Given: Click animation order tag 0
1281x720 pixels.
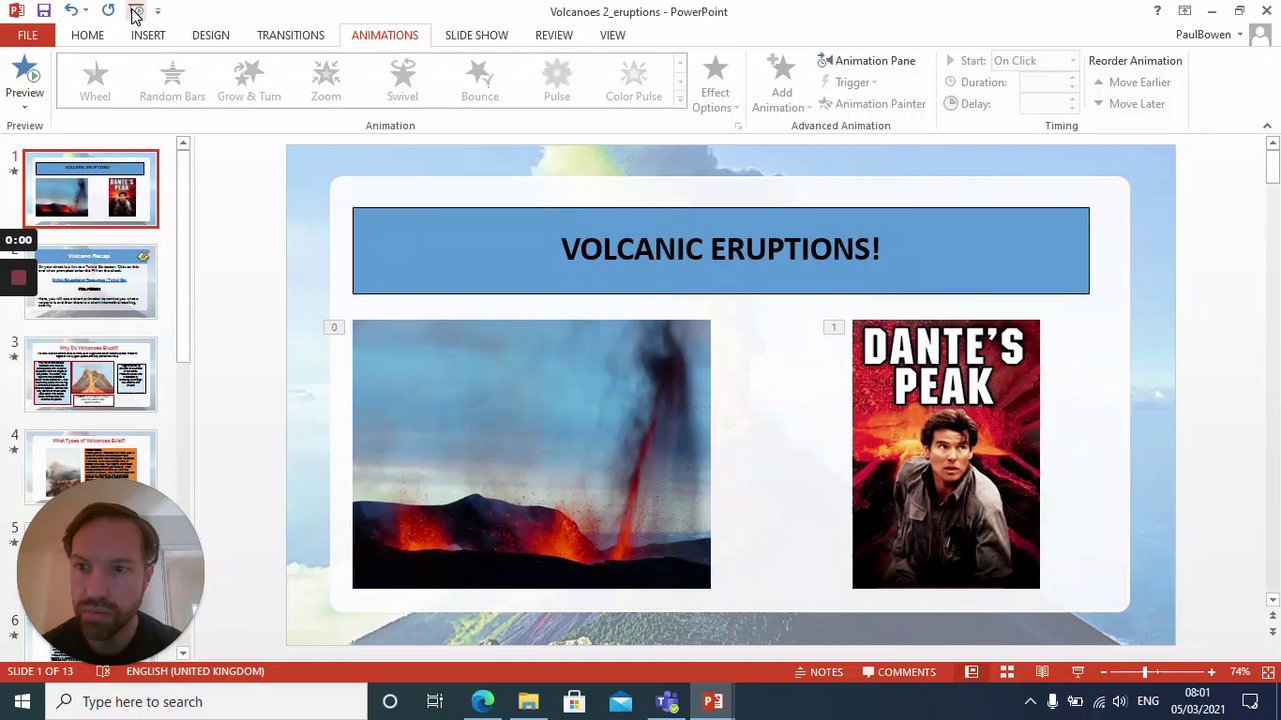Looking at the screenshot, I should [x=334, y=327].
